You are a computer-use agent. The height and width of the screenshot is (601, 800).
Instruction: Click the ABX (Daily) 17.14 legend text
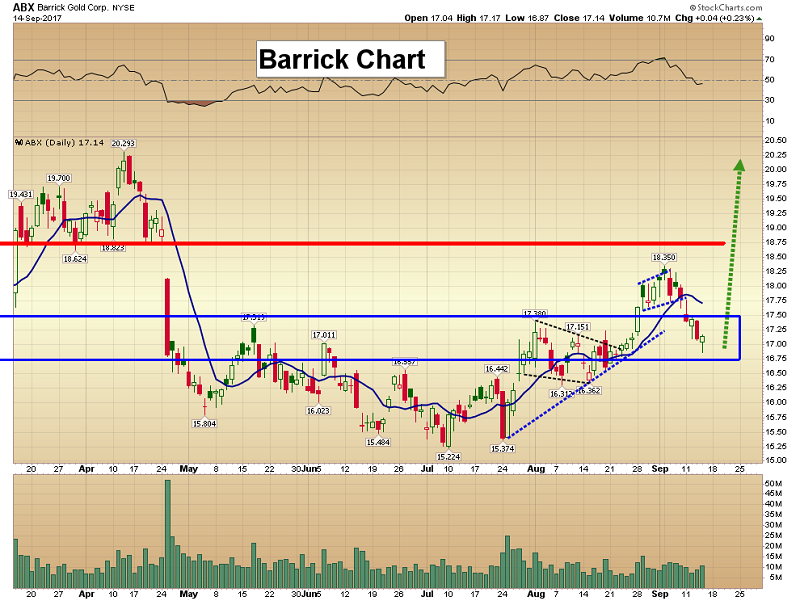click(65, 143)
